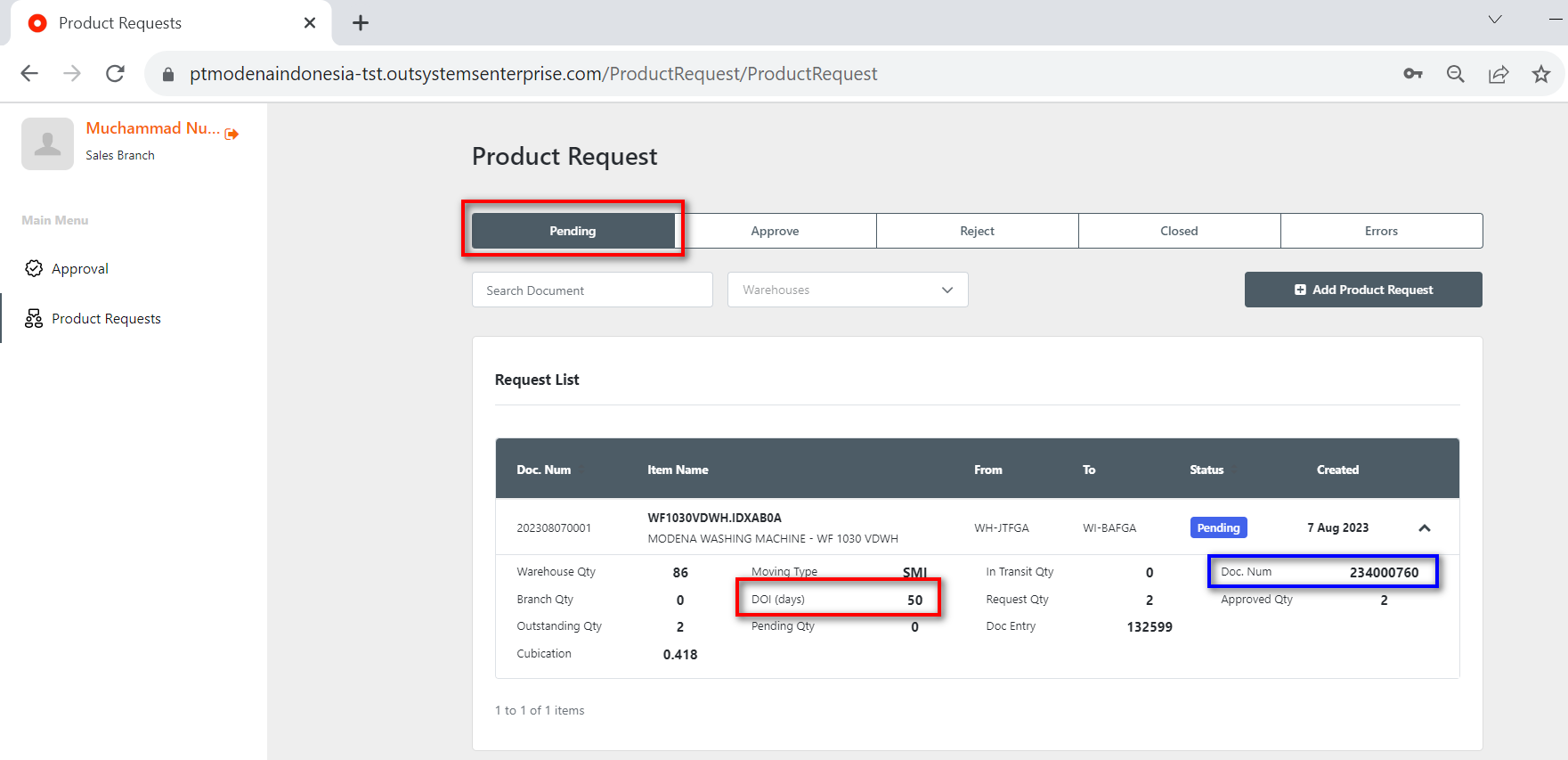Screen dimensions: 1568x760
Task: Open the Errors tab
Action: click(1381, 231)
